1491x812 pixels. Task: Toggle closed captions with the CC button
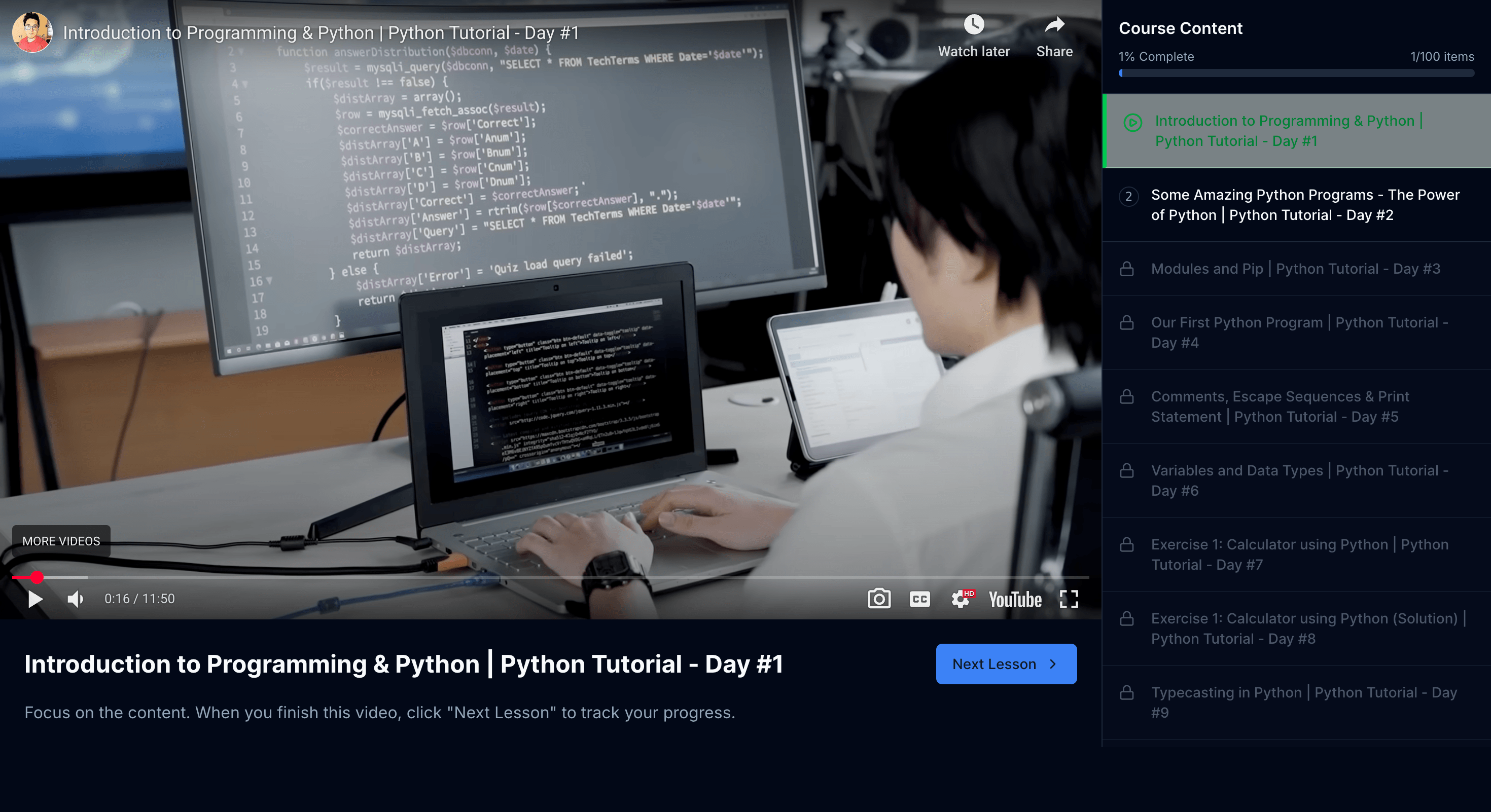[x=920, y=599]
